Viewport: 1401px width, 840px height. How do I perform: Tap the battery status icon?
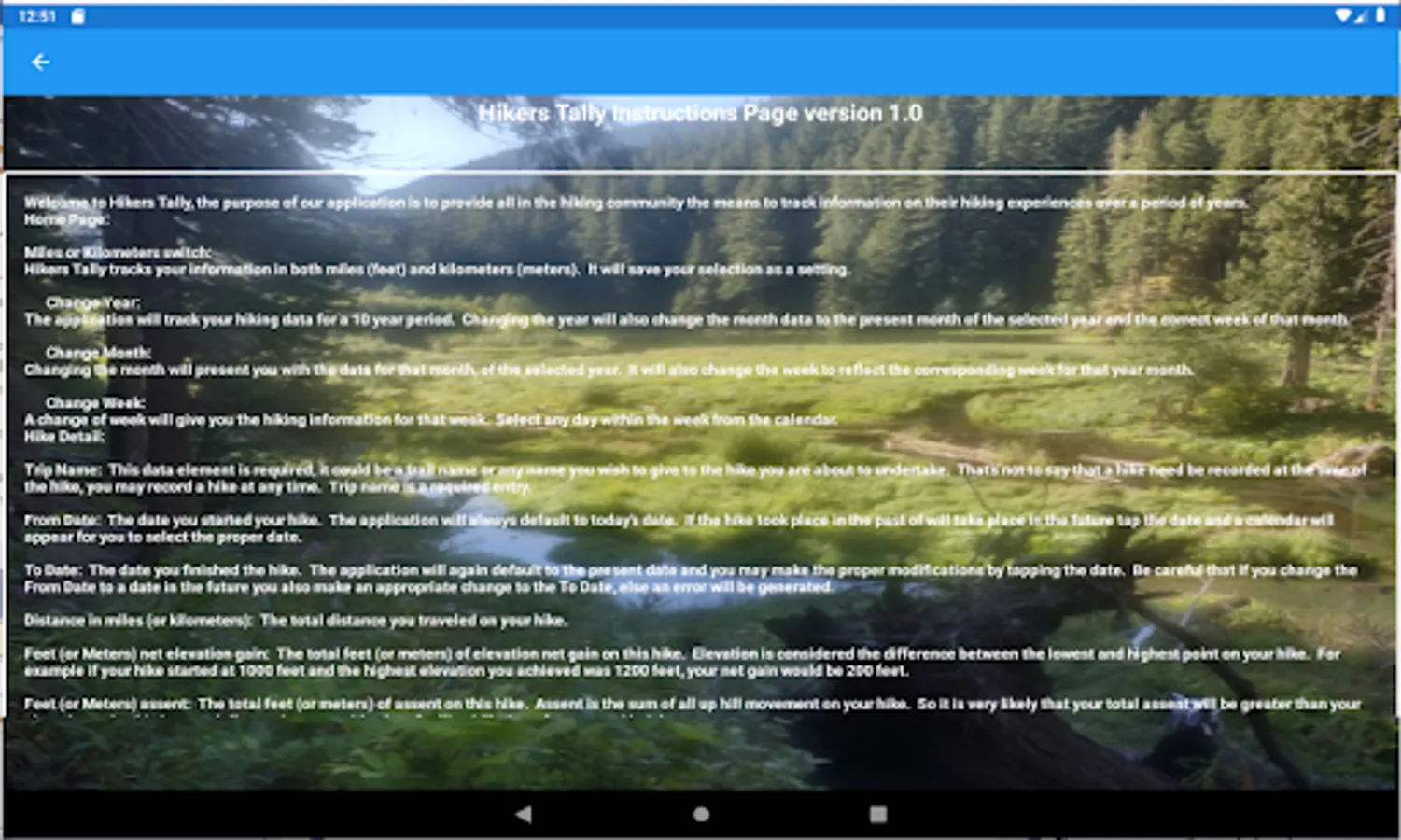[x=1380, y=16]
